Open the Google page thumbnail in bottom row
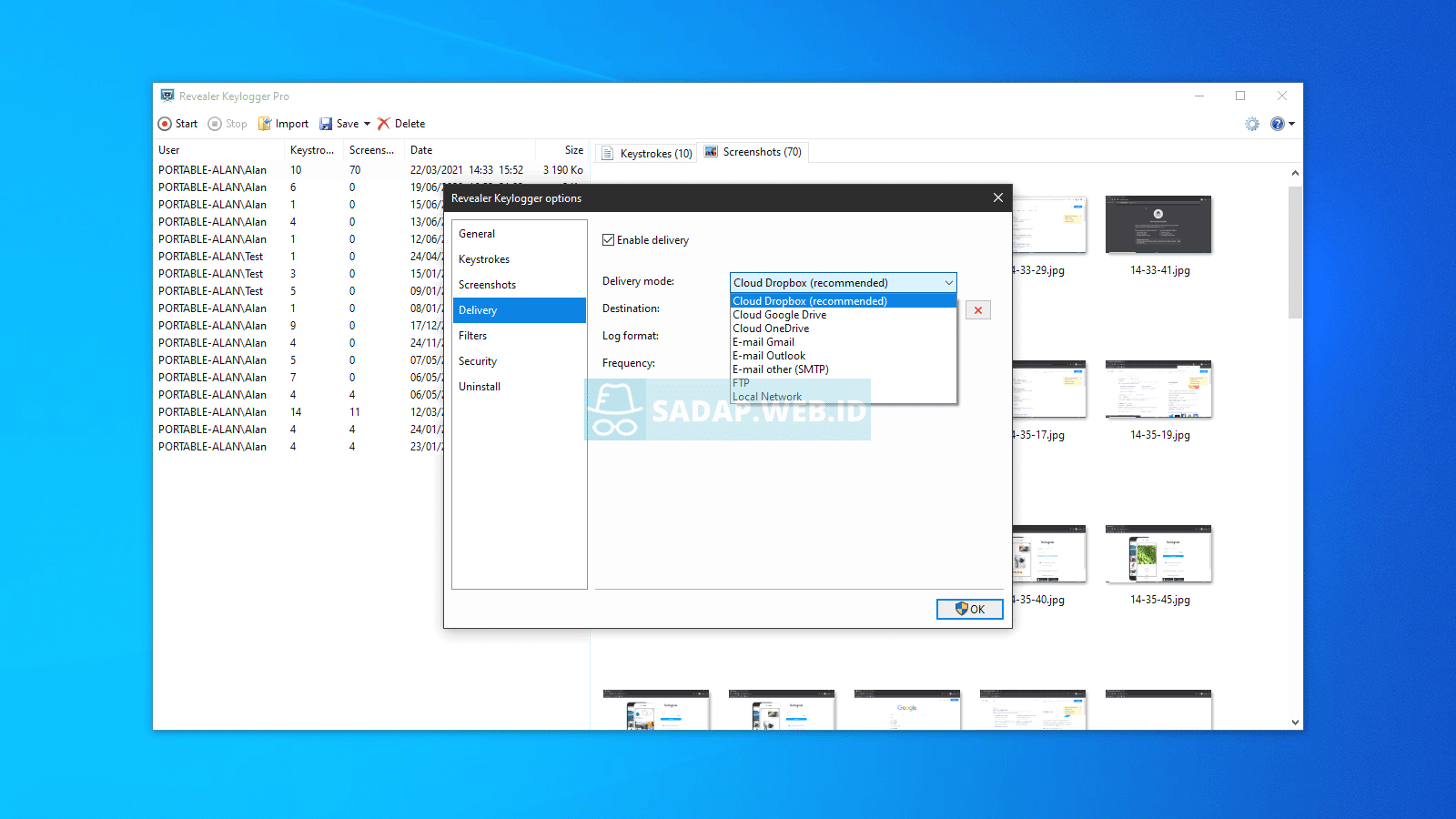The width and height of the screenshot is (1456, 819). tap(907, 710)
